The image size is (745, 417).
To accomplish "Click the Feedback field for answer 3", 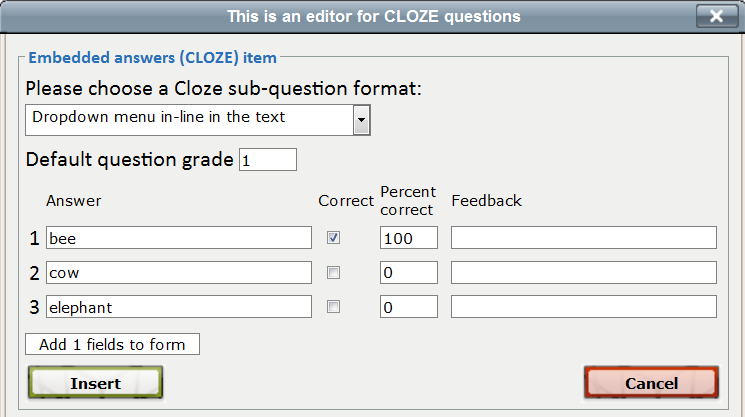I will pos(584,307).
